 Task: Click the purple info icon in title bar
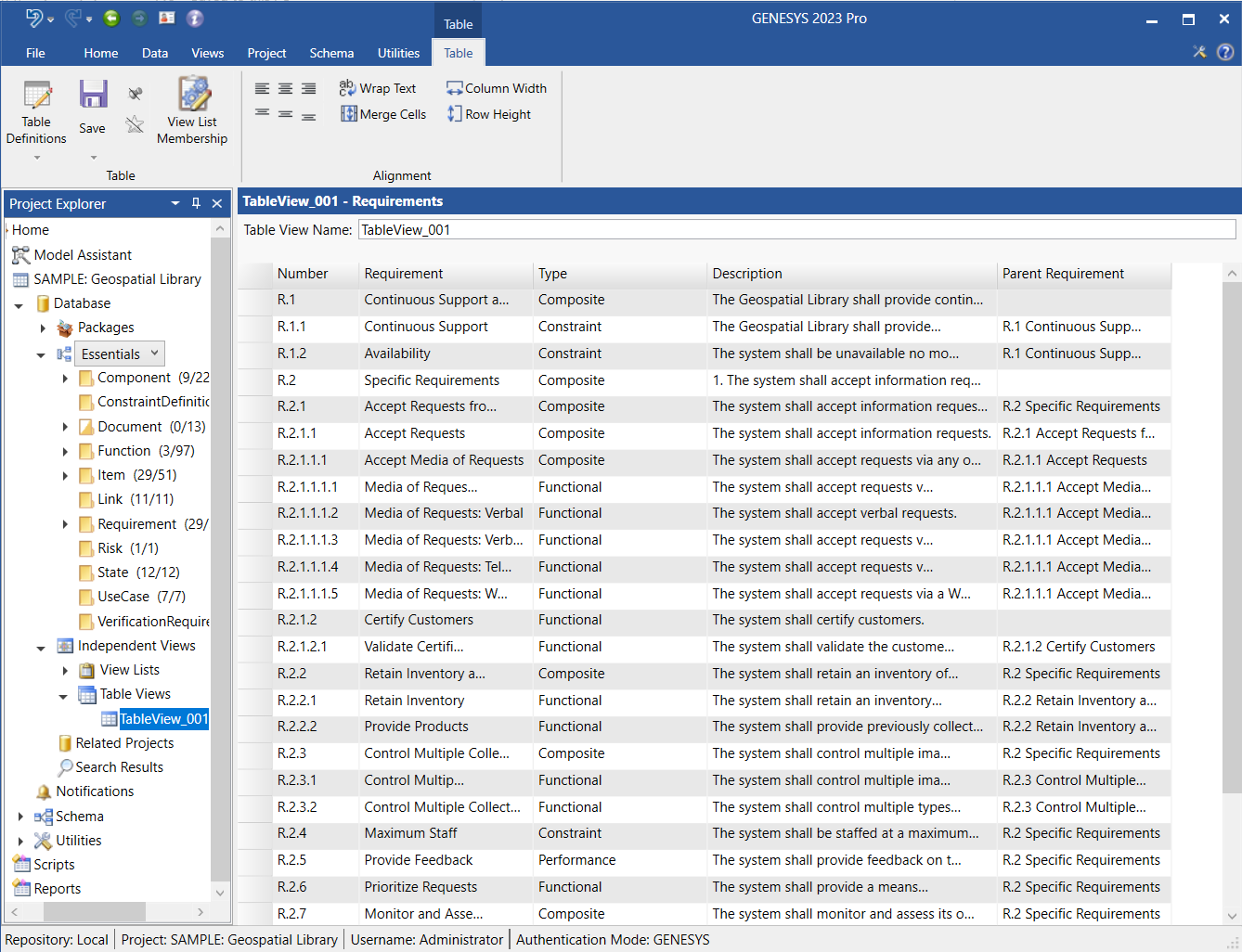click(x=195, y=18)
